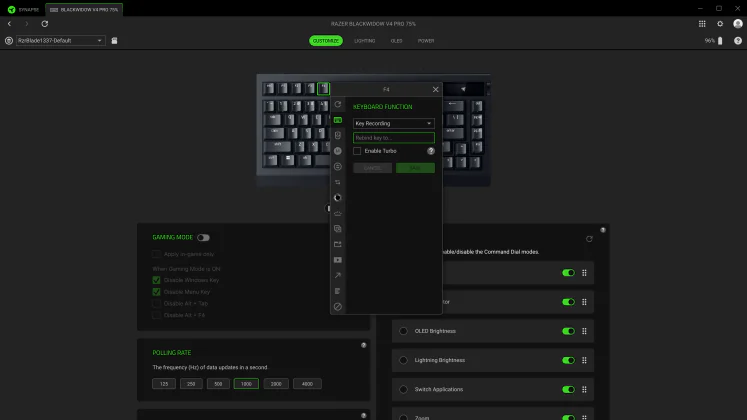Click the onboard storage icon beside profile
Image resolution: width=747 pixels, height=420 pixels.
[114, 40]
